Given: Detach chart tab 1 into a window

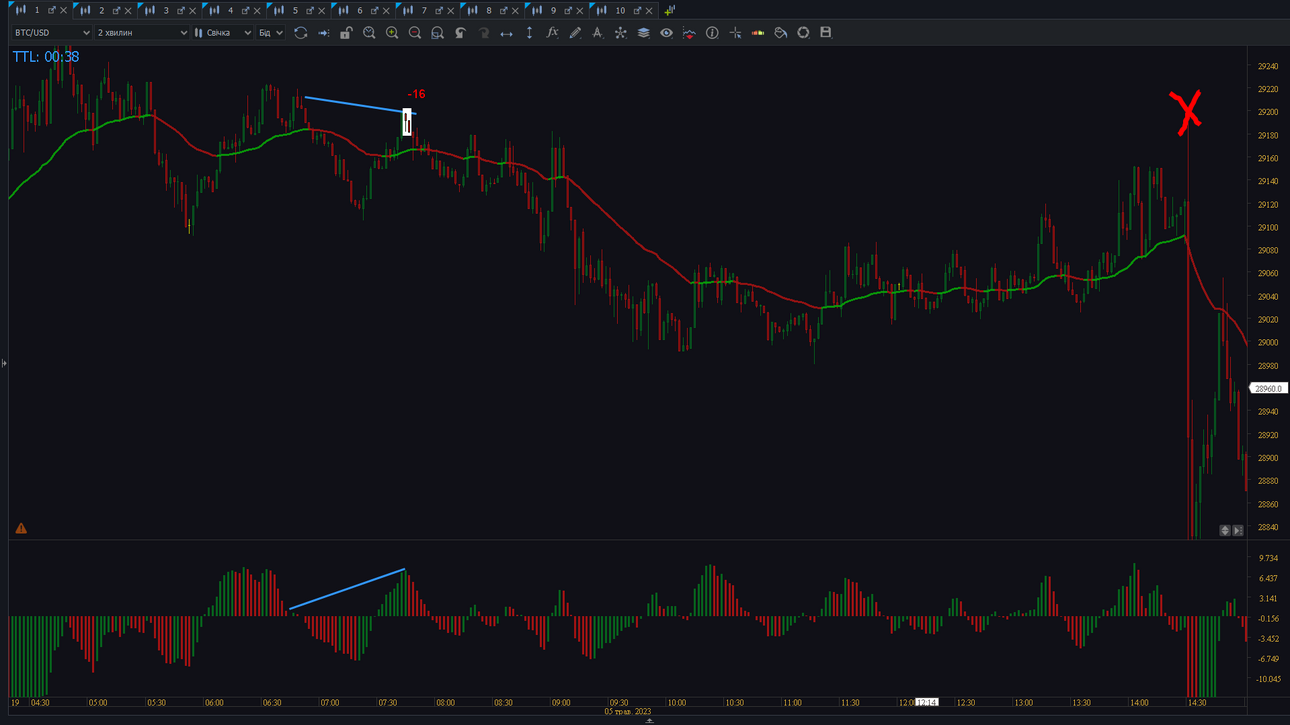Looking at the screenshot, I should (52, 10).
